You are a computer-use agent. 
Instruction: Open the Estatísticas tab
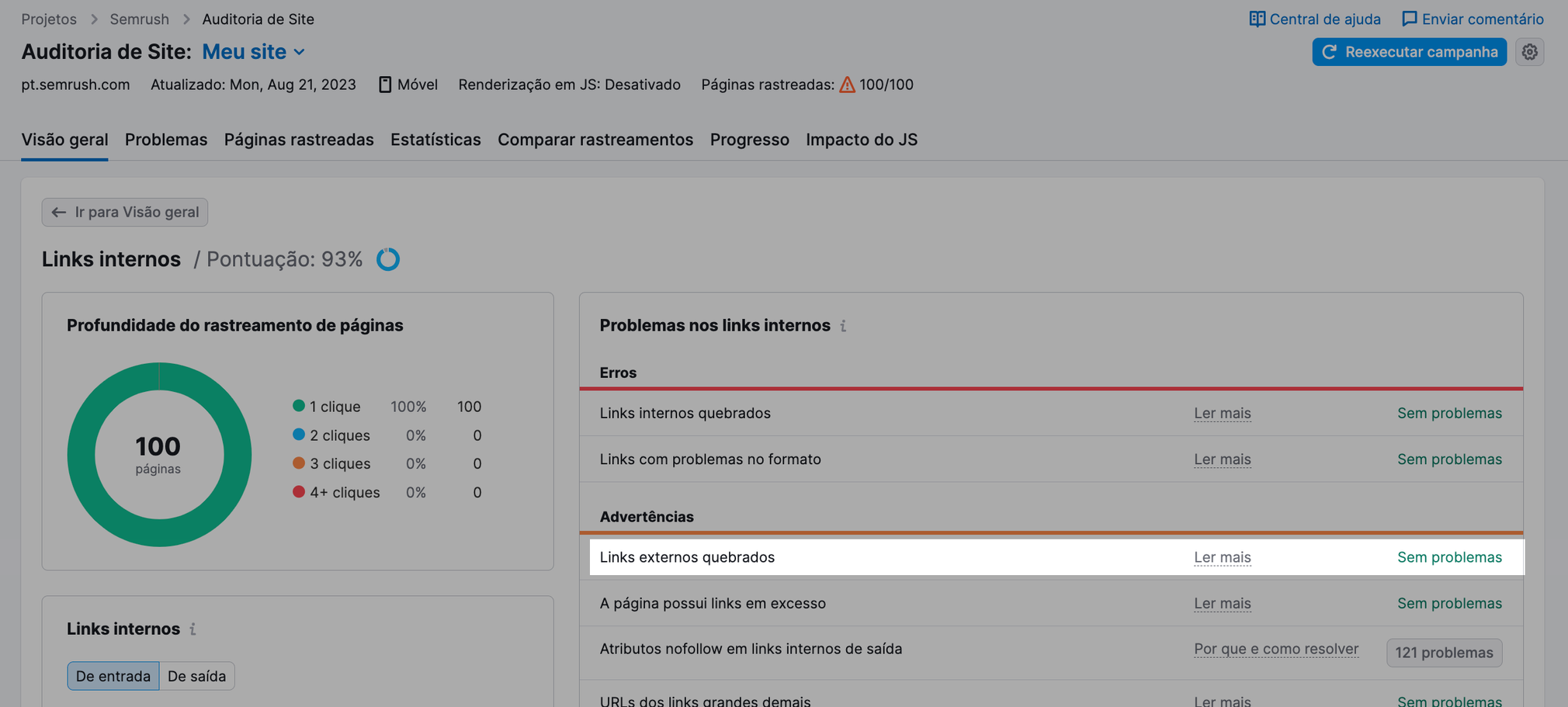tap(435, 140)
